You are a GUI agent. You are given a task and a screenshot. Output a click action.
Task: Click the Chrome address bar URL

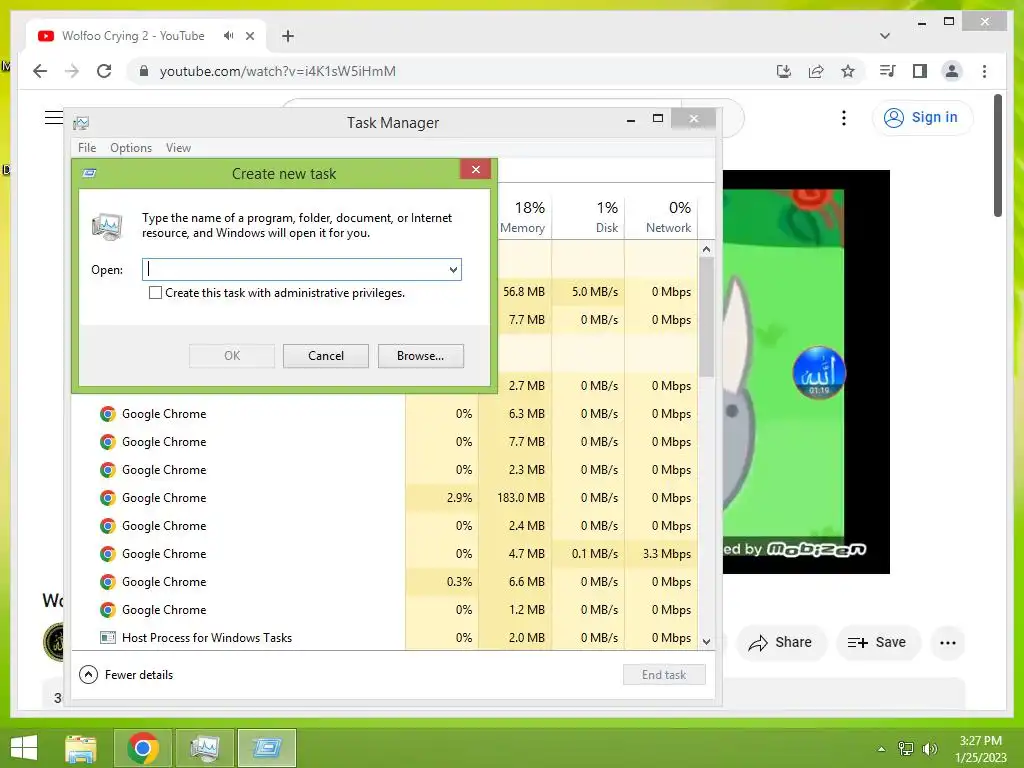(x=278, y=71)
